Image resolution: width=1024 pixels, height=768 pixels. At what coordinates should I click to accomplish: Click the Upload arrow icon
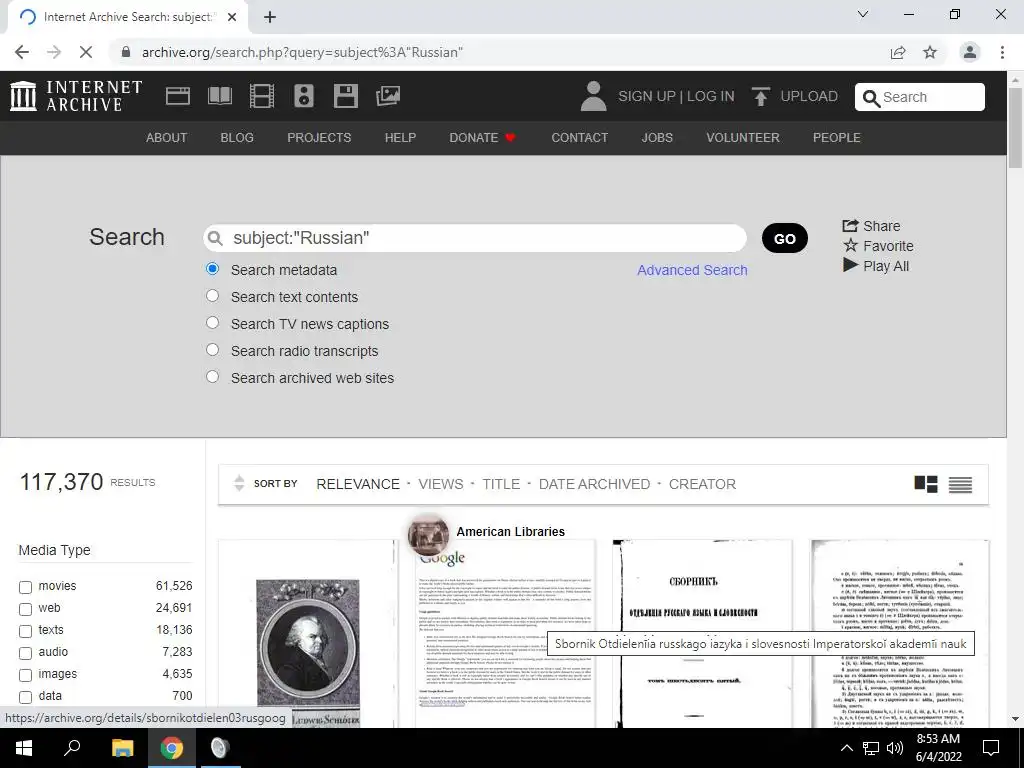tap(760, 96)
